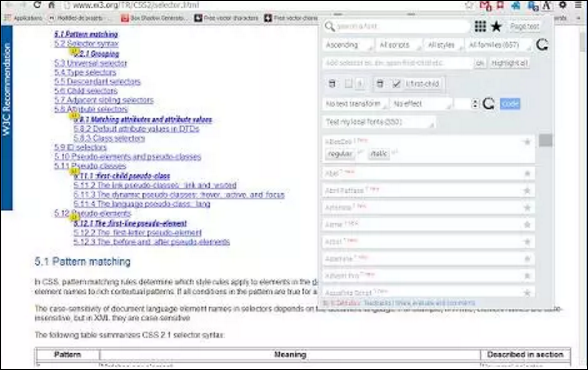This screenshot has width=588, height=370.
Task: Open the first Free vector characters bookmark
Action: (x=226, y=18)
